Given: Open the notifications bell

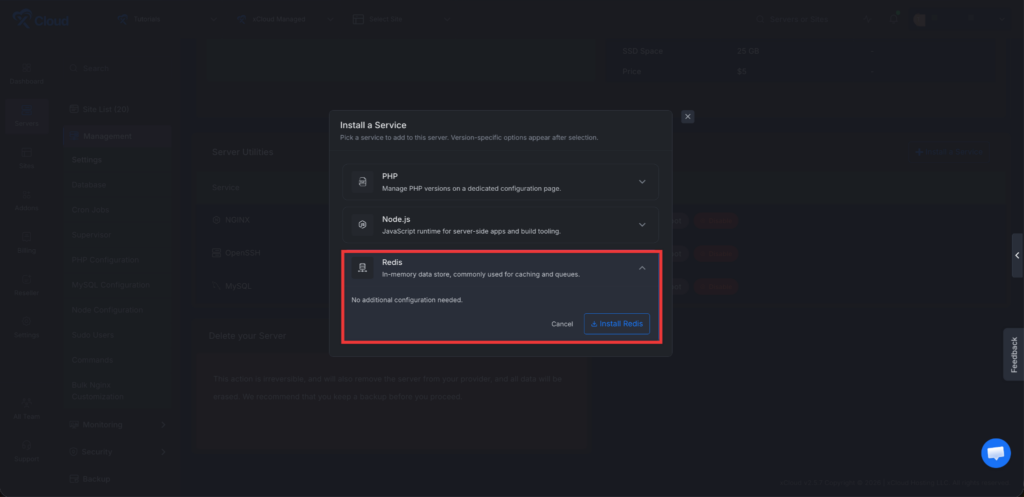Looking at the screenshot, I should (x=894, y=19).
